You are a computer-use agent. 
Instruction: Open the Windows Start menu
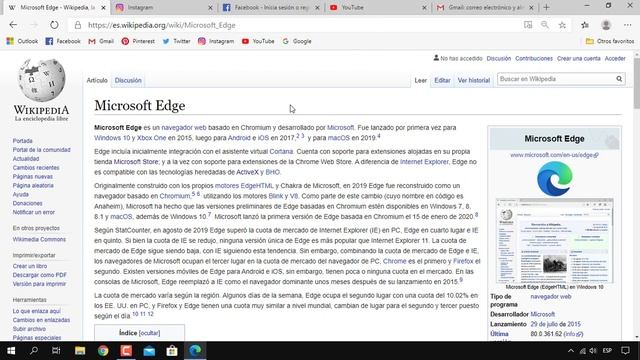[11, 351]
